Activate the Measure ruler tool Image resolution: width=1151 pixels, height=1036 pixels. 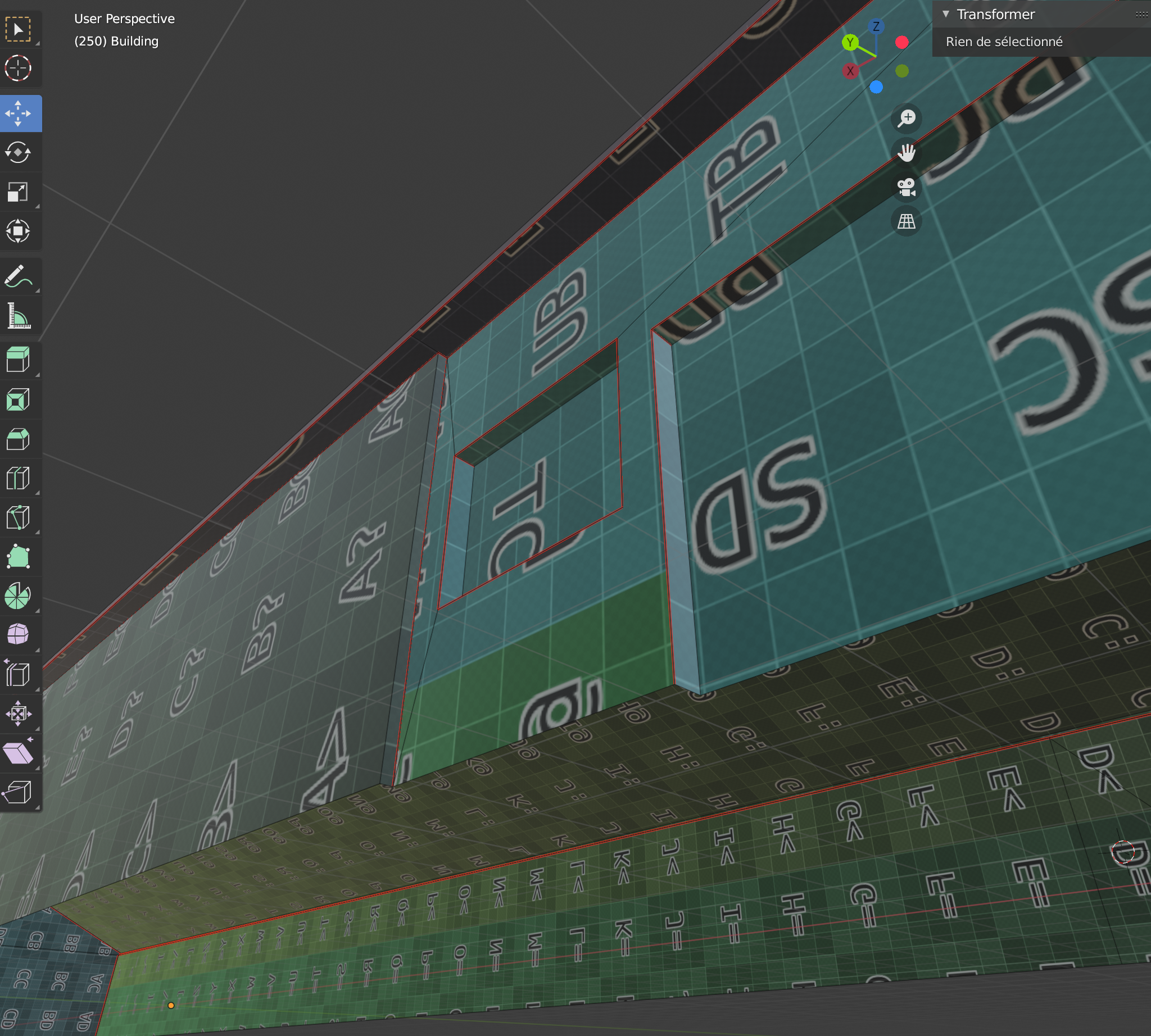click(18, 316)
